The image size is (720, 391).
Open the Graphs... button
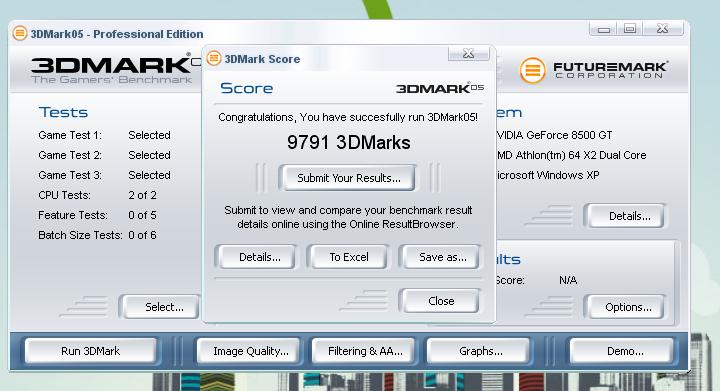pos(480,351)
